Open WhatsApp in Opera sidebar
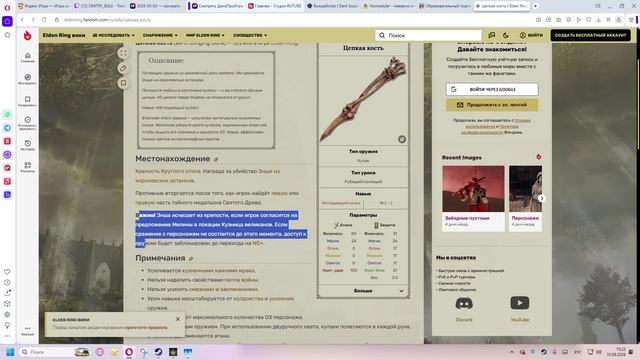 (7, 115)
